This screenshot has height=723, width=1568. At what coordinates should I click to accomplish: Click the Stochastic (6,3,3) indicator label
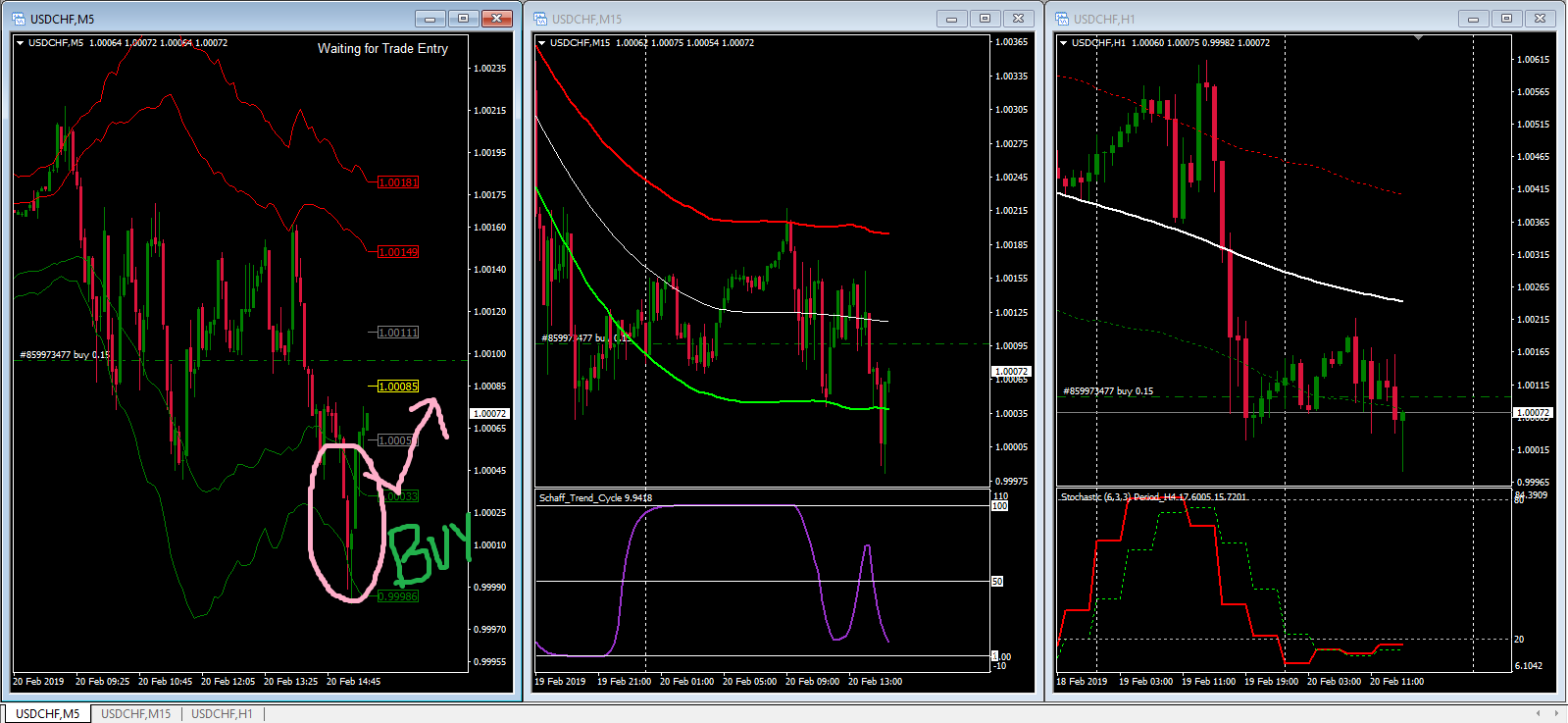tap(1153, 497)
